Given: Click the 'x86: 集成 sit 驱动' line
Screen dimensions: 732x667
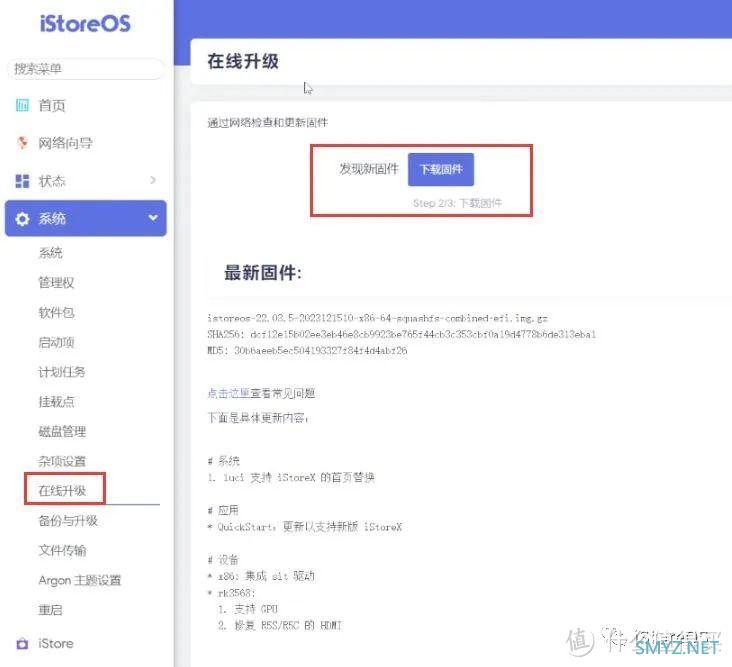Looking at the screenshot, I should click(x=261, y=576).
